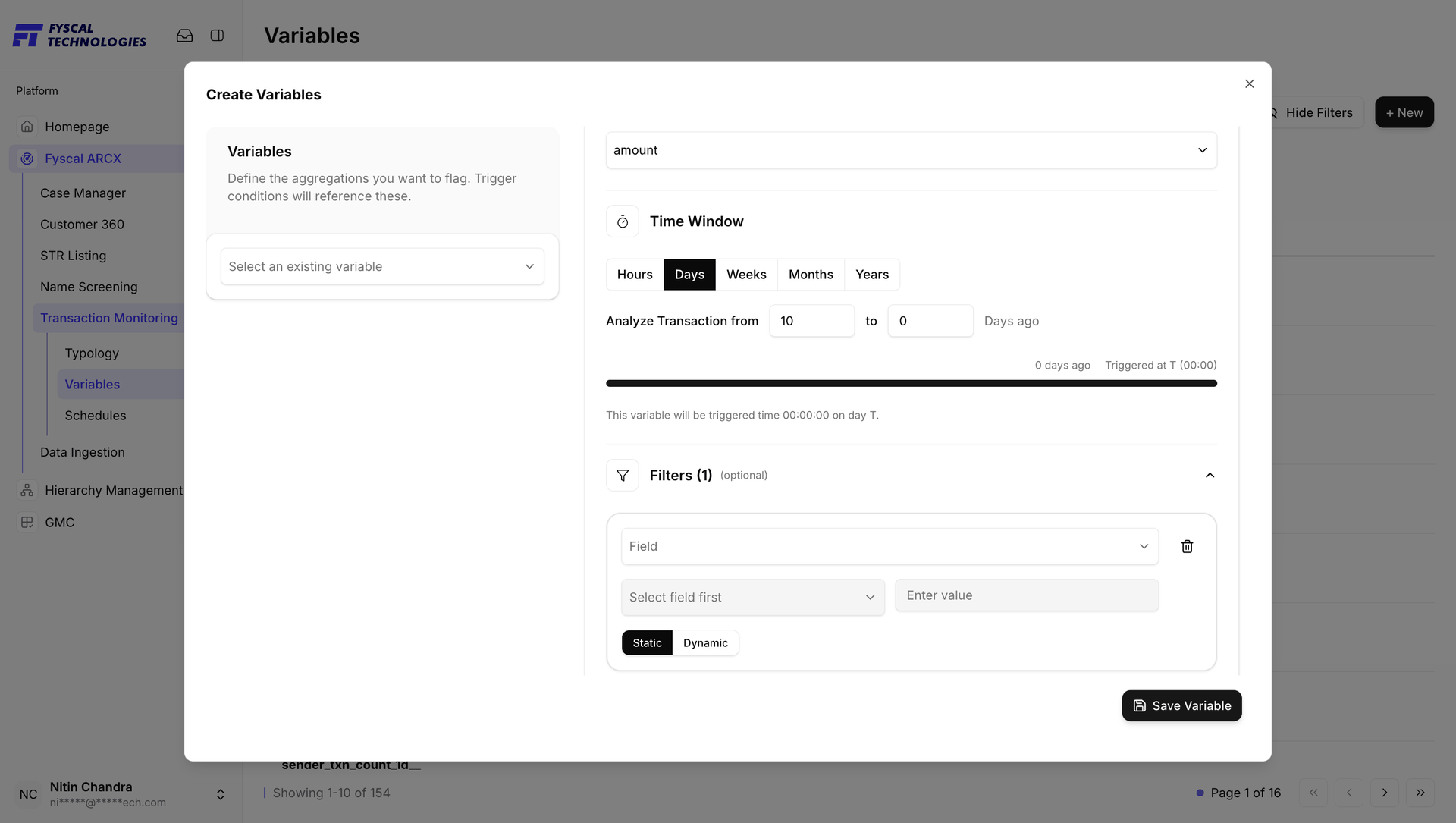Click the Homepage house icon
The height and width of the screenshot is (823, 1456).
(27, 127)
